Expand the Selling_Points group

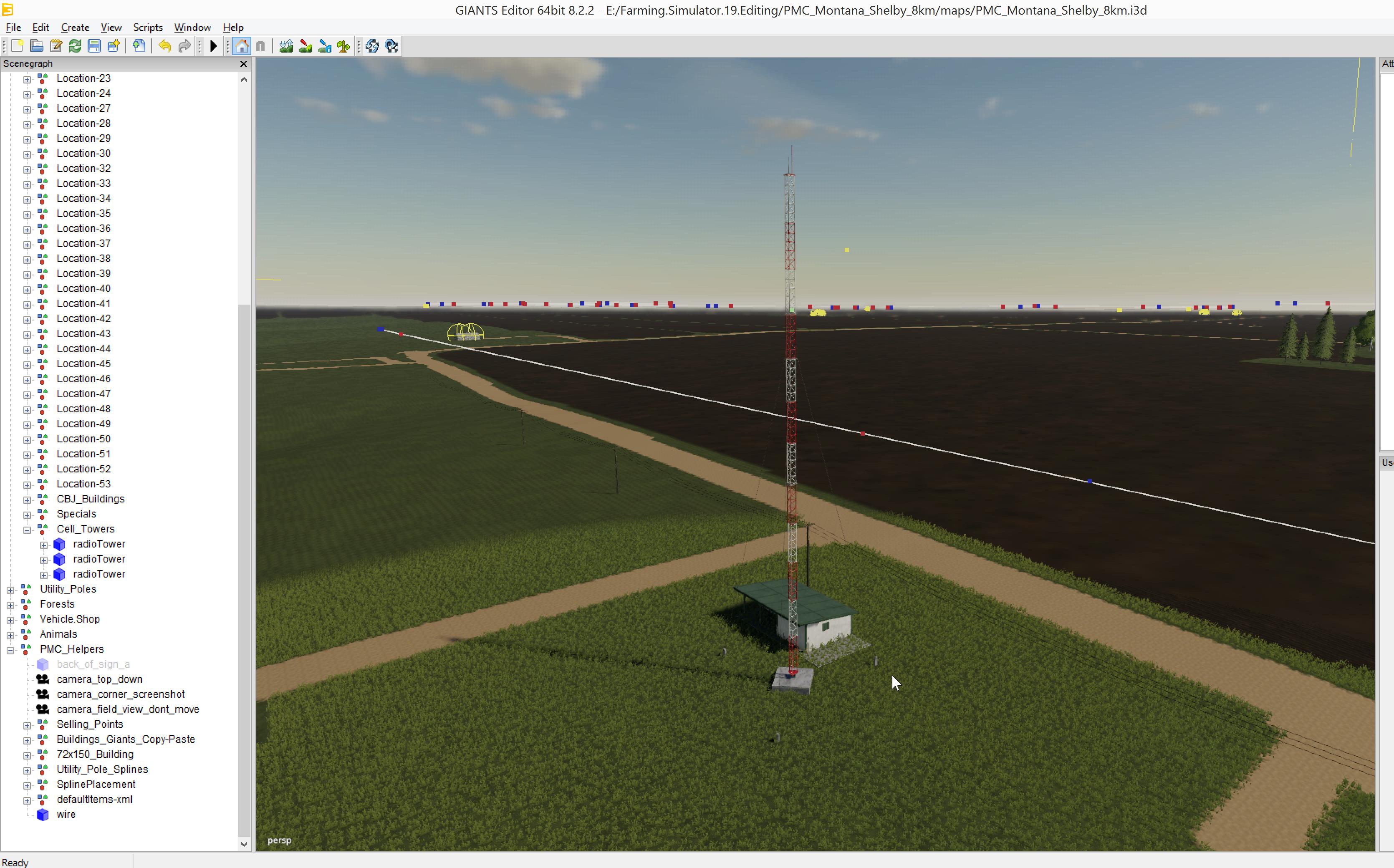[27, 725]
